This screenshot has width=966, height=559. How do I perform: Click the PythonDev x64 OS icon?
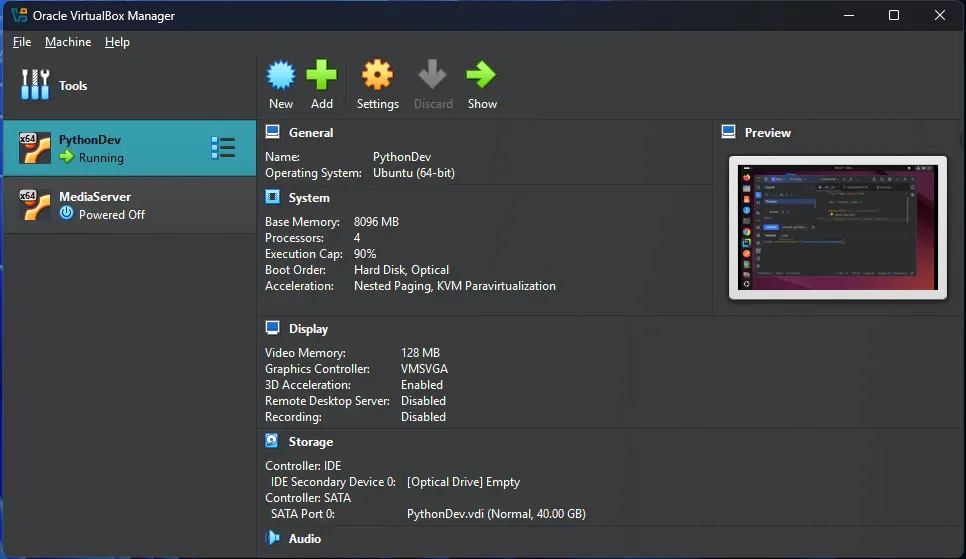pyautogui.click(x=34, y=149)
